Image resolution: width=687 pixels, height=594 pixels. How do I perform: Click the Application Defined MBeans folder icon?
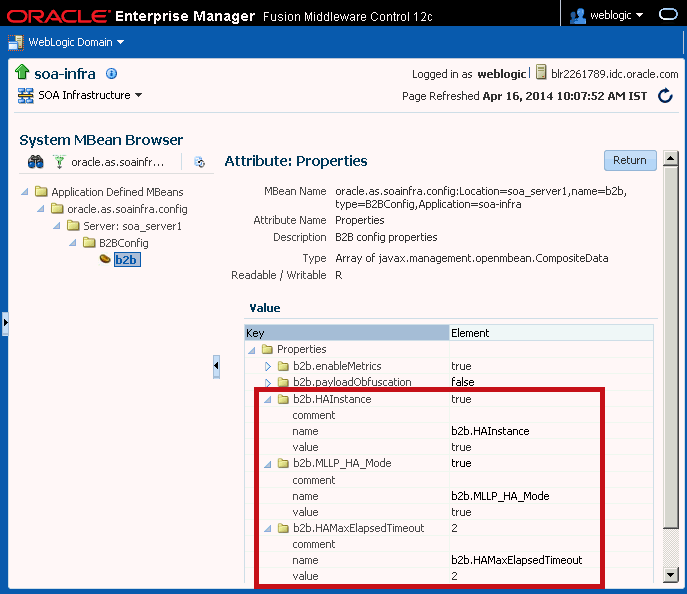41,191
